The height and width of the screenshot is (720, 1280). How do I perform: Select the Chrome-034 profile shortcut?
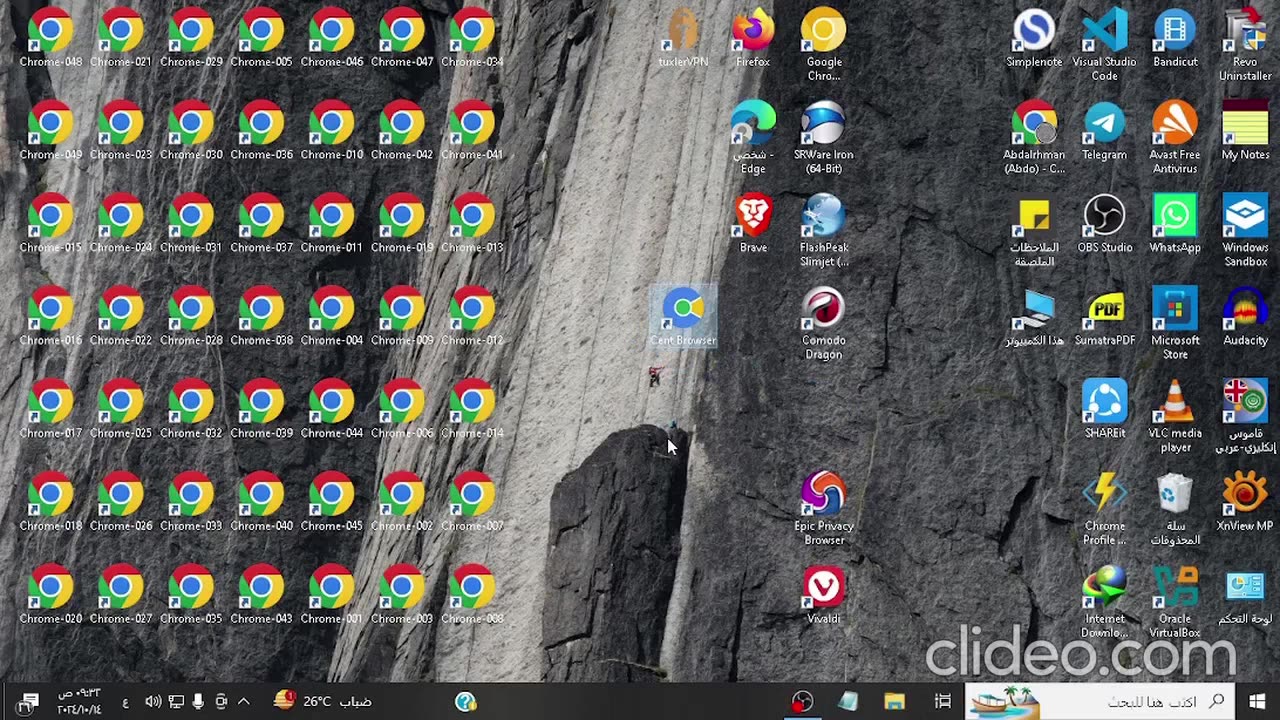[x=472, y=38]
